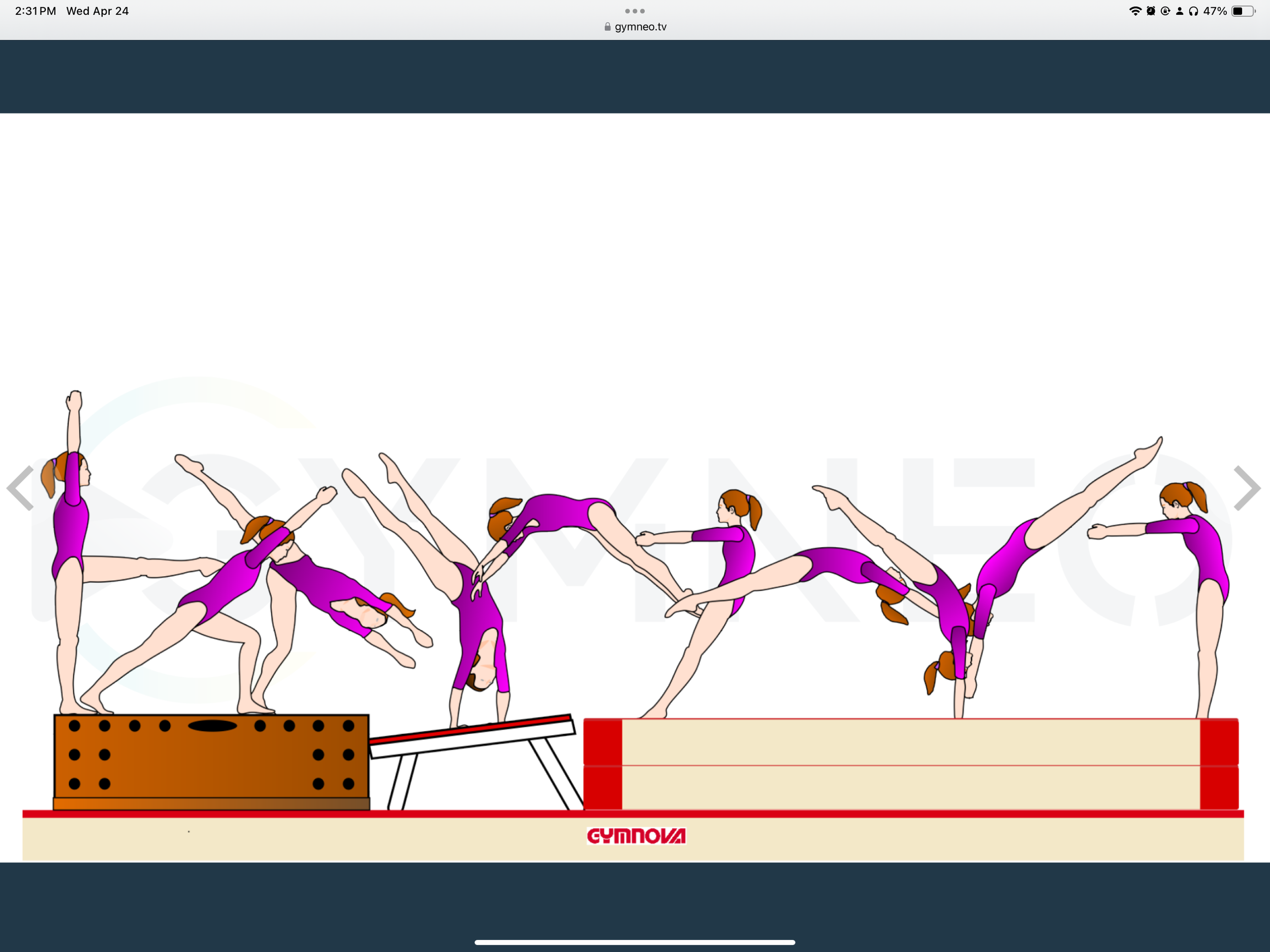Tap the orientation lock status icon
This screenshot has width=1270, height=952.
coord(1165,11)
